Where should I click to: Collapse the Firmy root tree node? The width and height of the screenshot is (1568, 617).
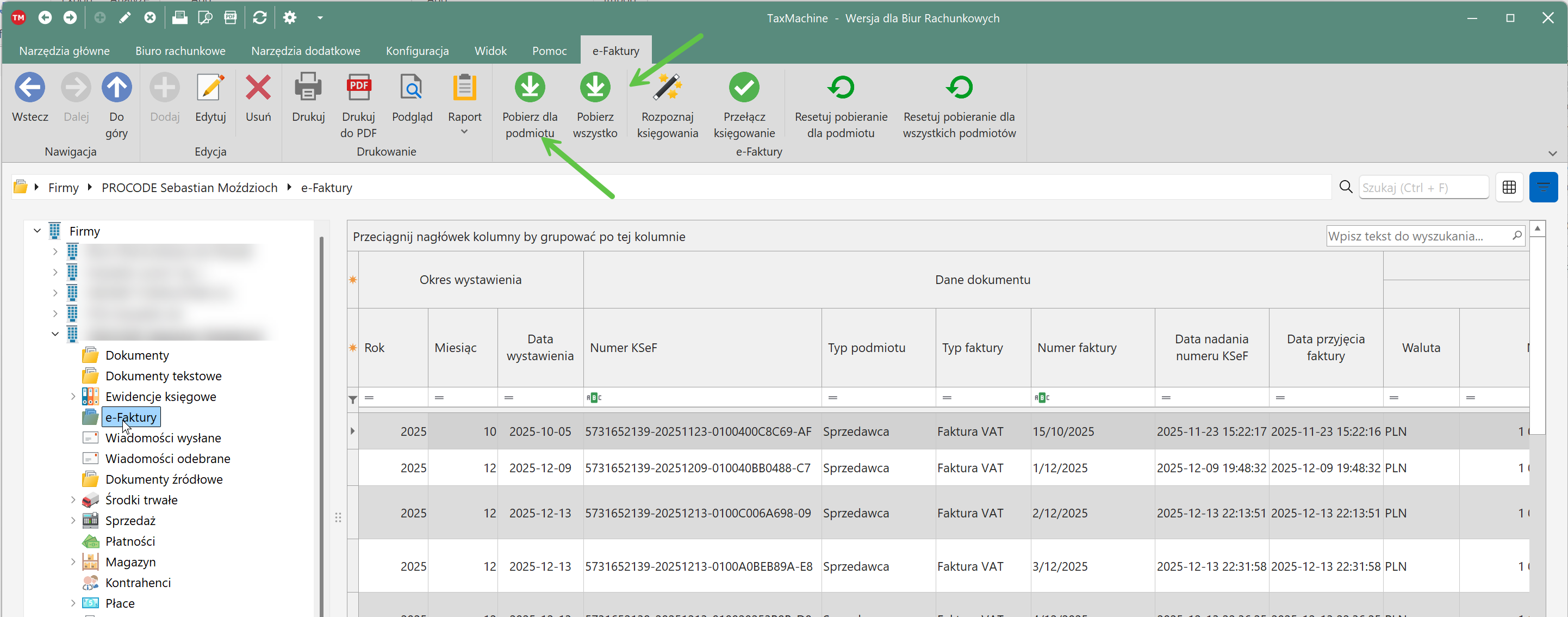point(37,231)
